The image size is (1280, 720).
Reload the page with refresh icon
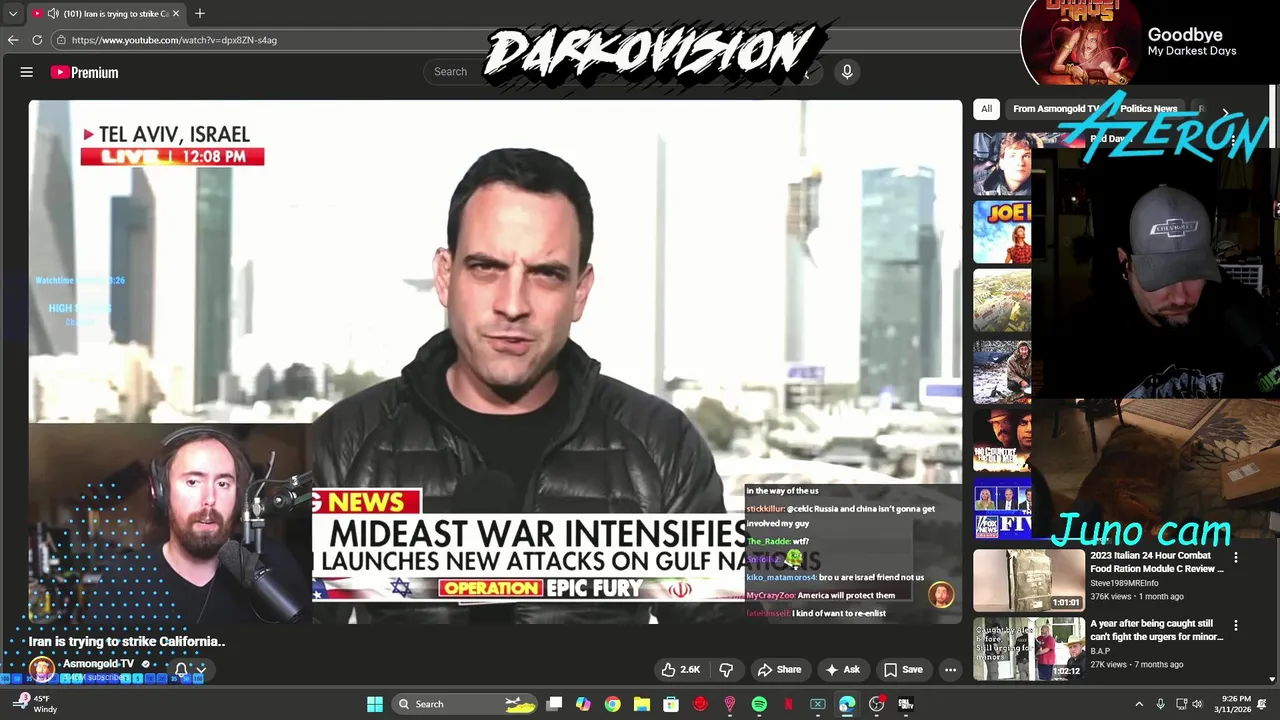tap(37, 40)
